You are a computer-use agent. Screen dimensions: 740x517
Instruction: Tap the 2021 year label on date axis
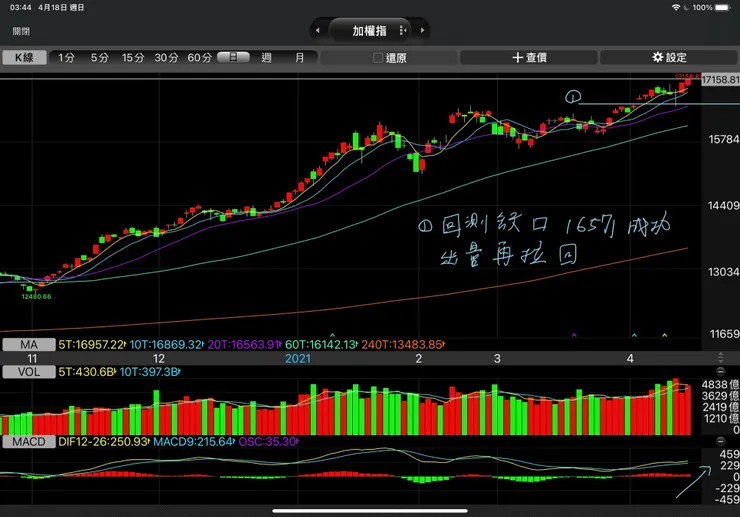298,359
